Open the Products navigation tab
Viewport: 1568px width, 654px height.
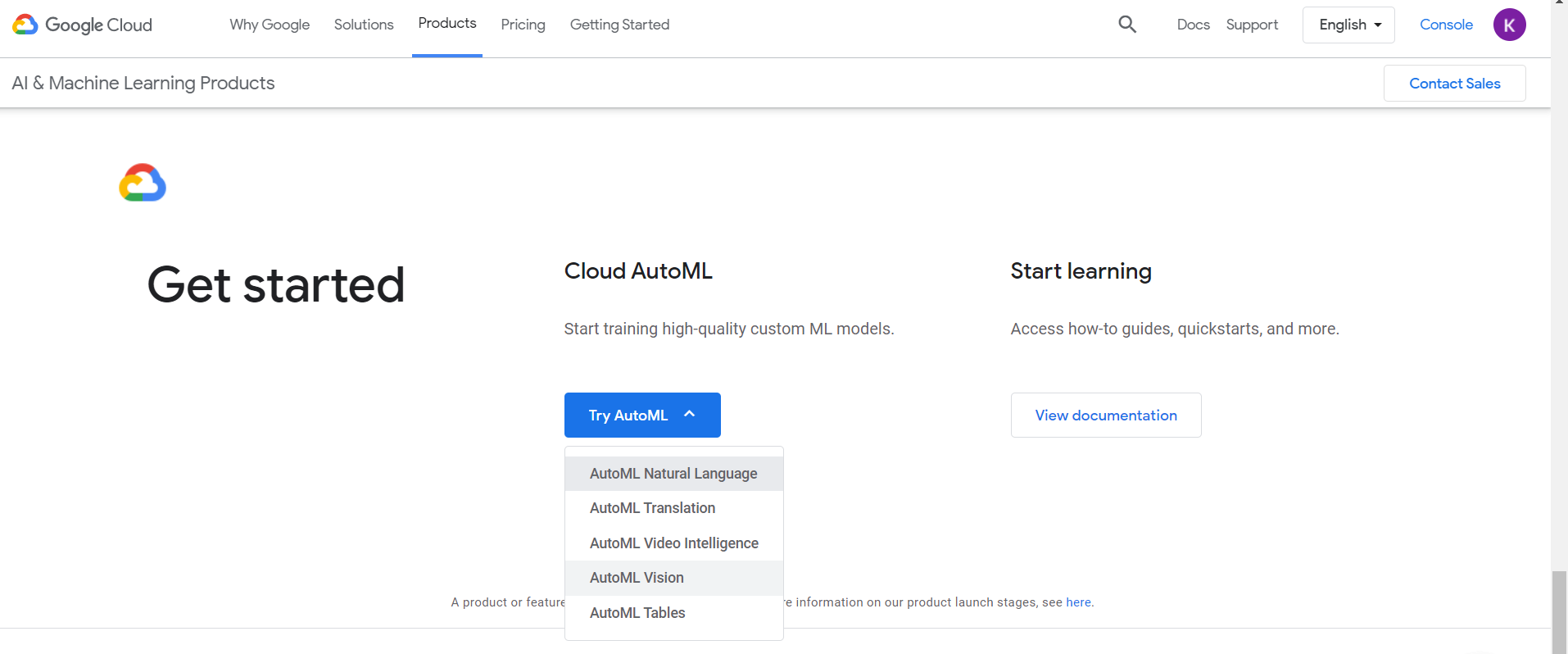[447, 24]
